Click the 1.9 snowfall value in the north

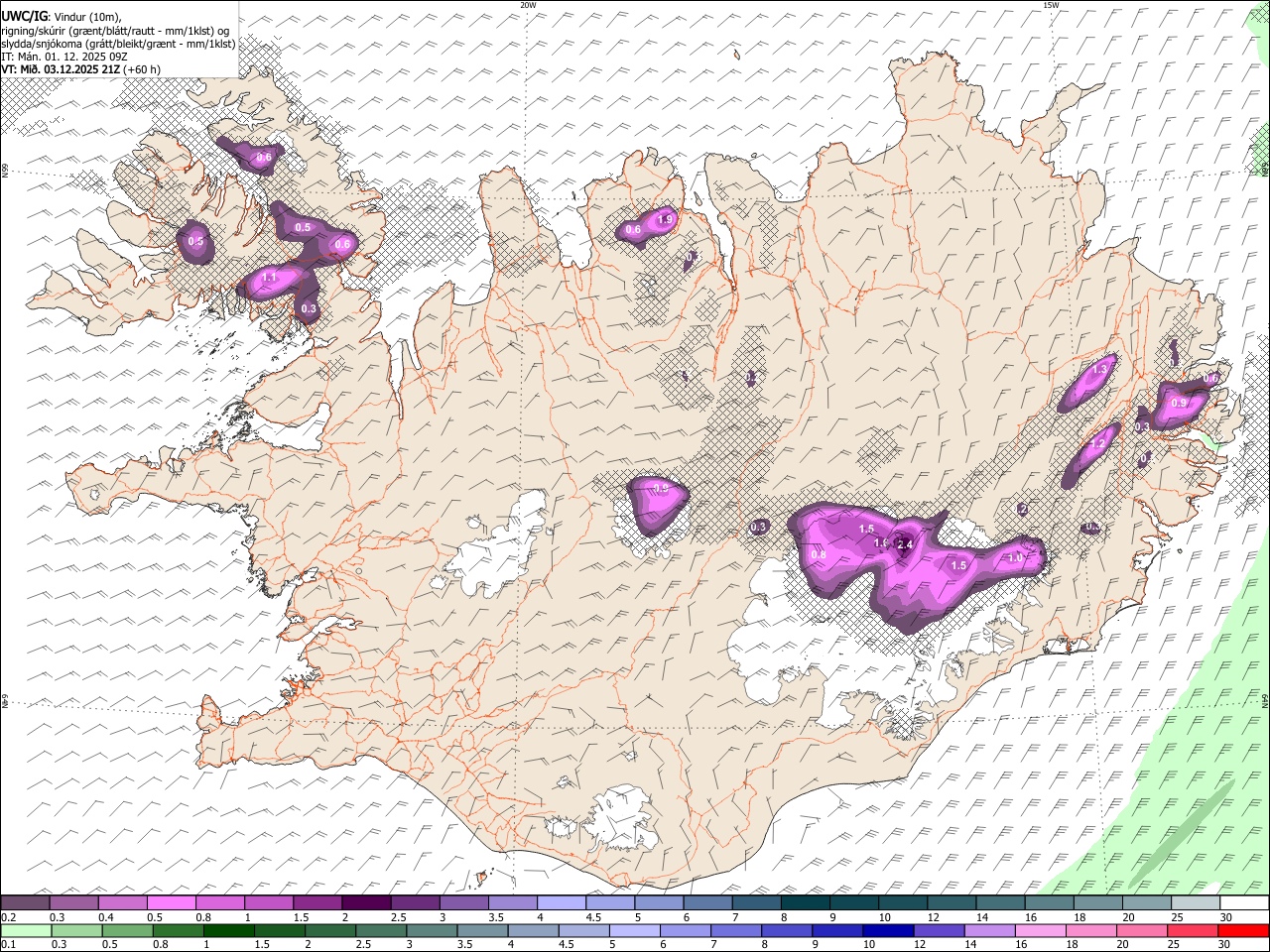click(665, 219)
